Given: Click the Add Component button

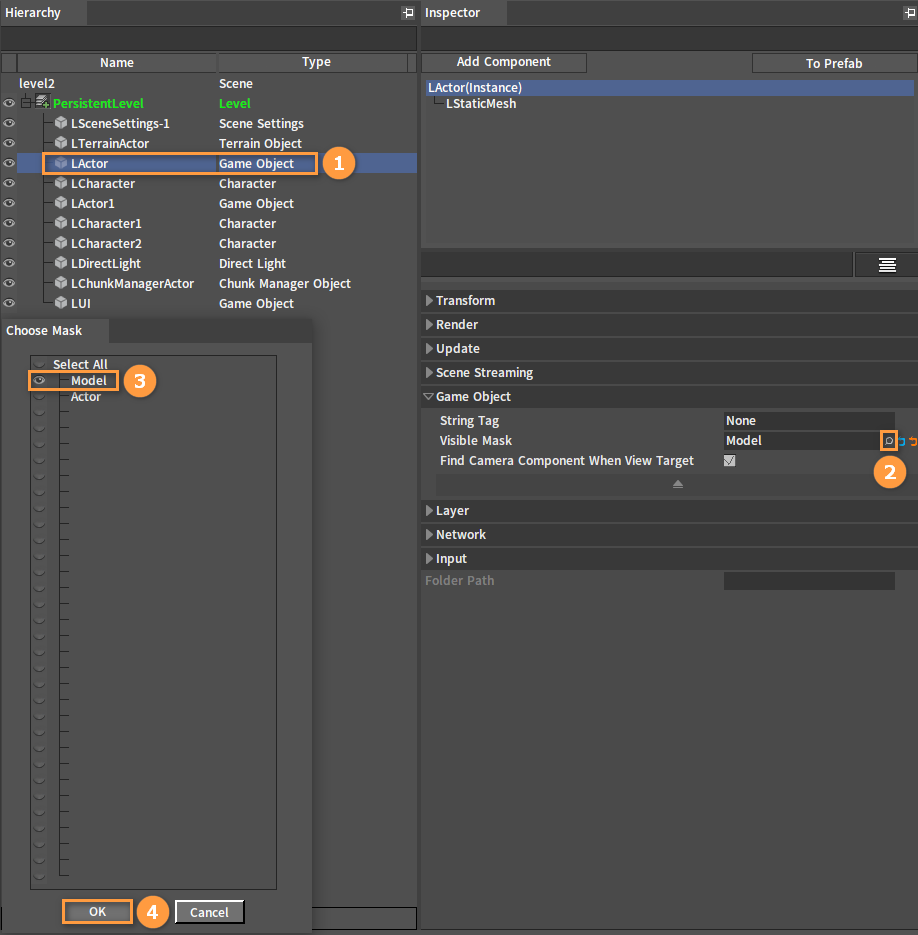Looking at the screenshot, I should pyautogui.click(x=503, y=62).
